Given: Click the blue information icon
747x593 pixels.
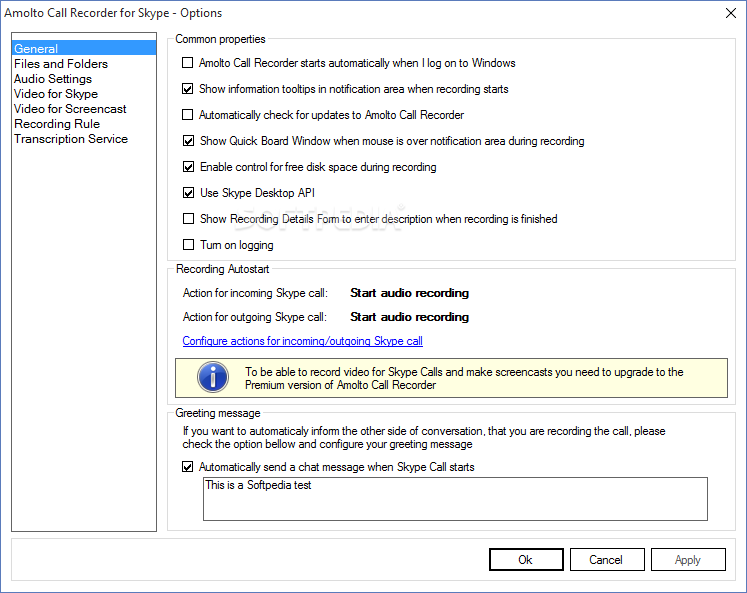Looking at the screenshot, I should click(x=213, y=377).
